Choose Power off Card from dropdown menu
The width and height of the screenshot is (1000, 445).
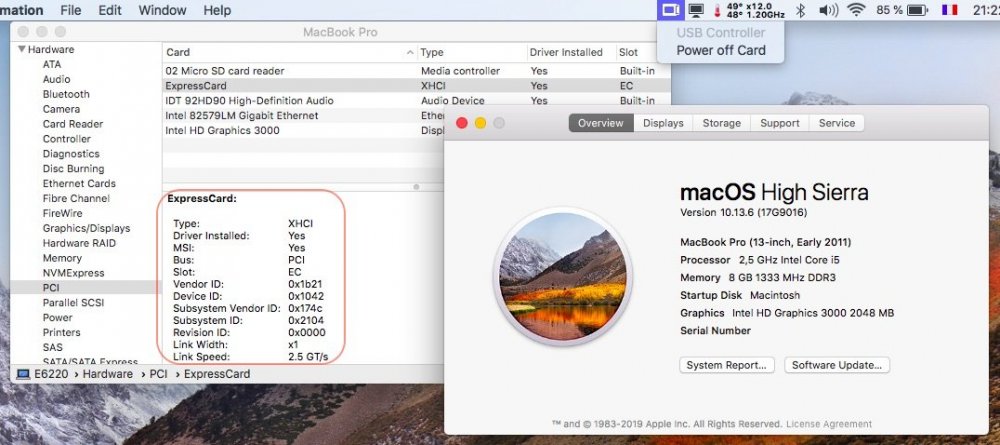(x=721, y=50)
